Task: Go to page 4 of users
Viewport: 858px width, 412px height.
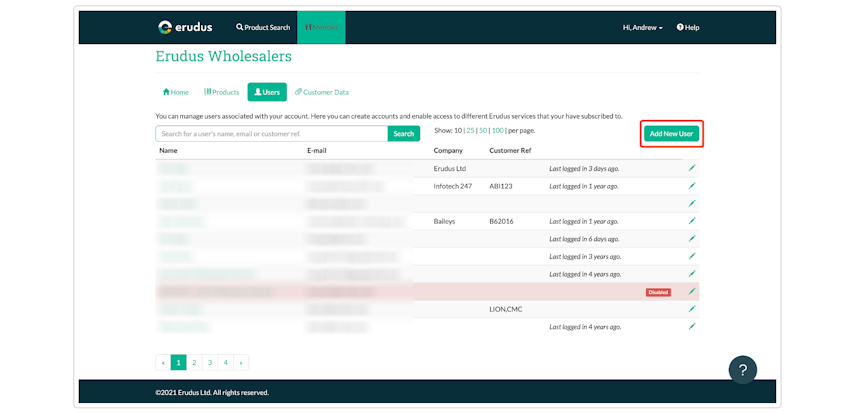Action: (x=225, y=362)
